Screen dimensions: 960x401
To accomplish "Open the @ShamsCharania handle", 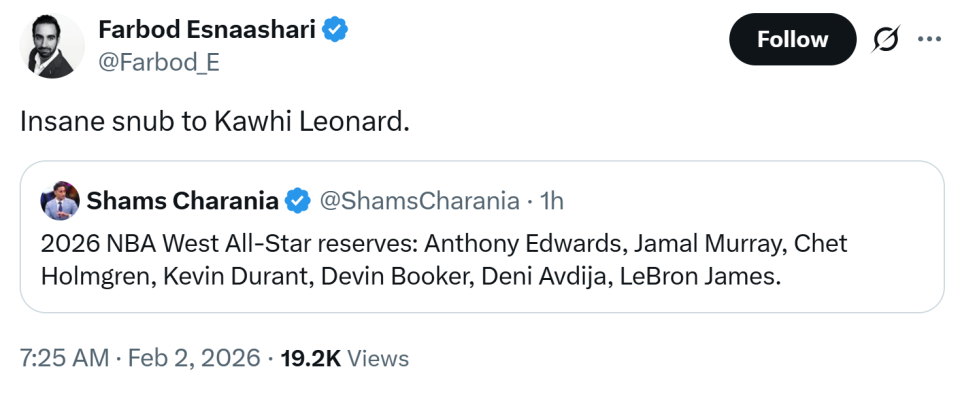I will click(x=420, y=201).
